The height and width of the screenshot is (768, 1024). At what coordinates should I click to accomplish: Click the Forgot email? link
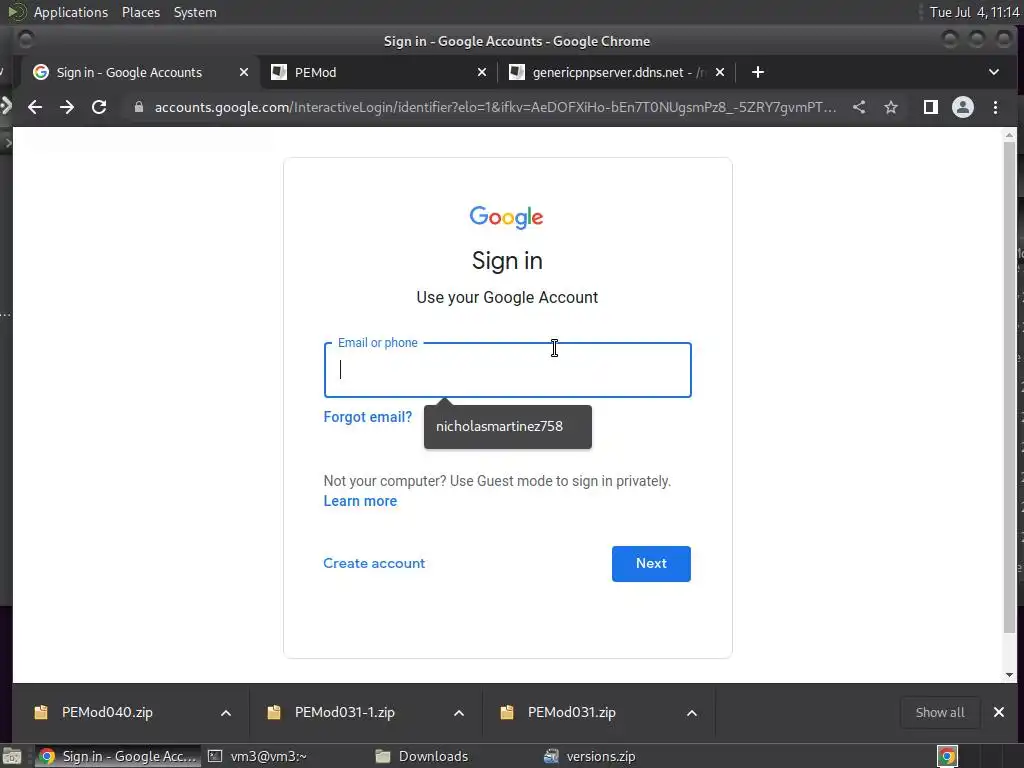[x=368, y=417]
